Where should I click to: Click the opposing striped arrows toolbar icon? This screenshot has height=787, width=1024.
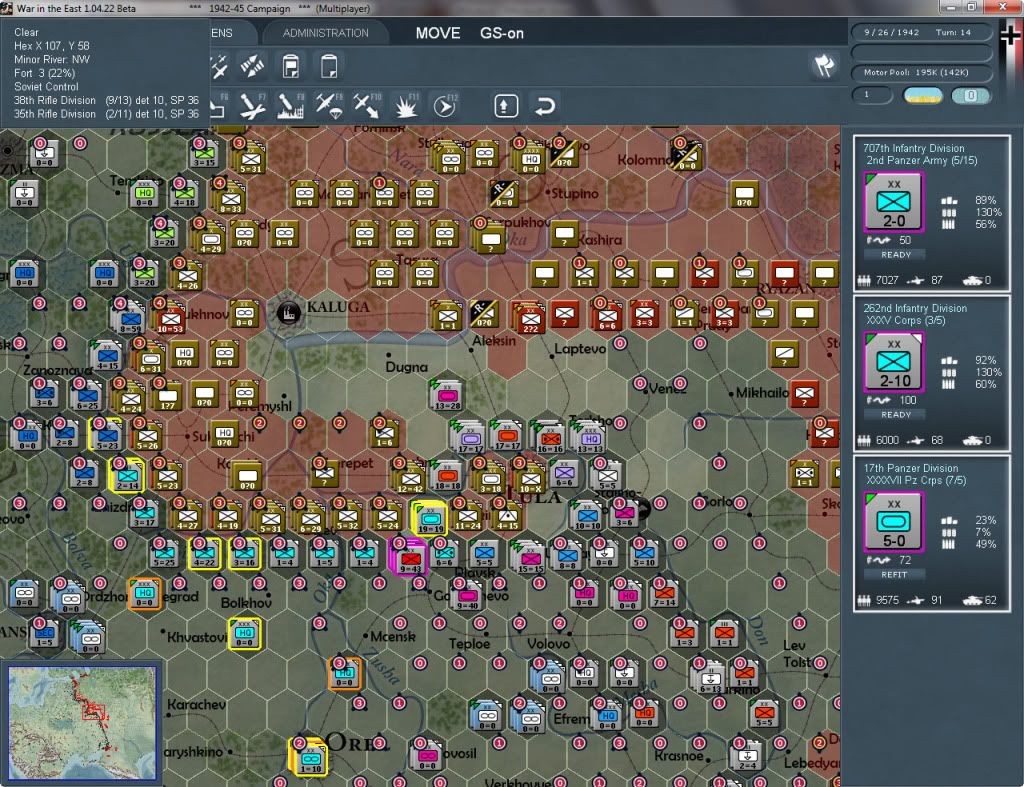(252, 66)
